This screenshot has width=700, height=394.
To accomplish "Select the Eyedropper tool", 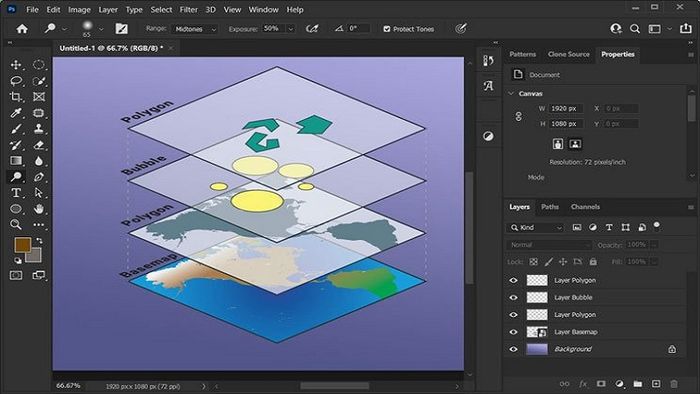I will [x=16, y=113].
